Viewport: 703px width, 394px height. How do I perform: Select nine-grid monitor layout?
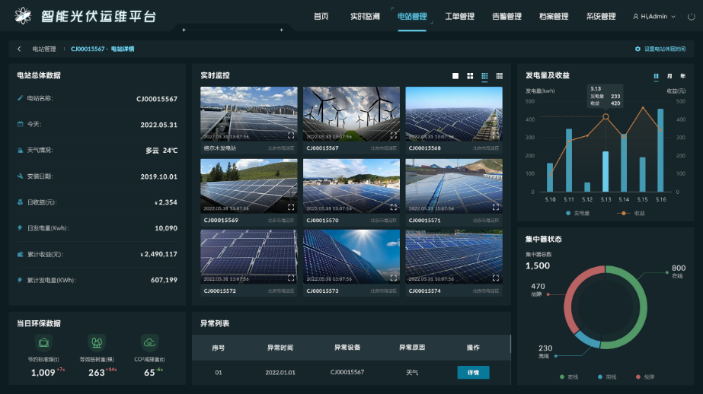tap(485, 76)
